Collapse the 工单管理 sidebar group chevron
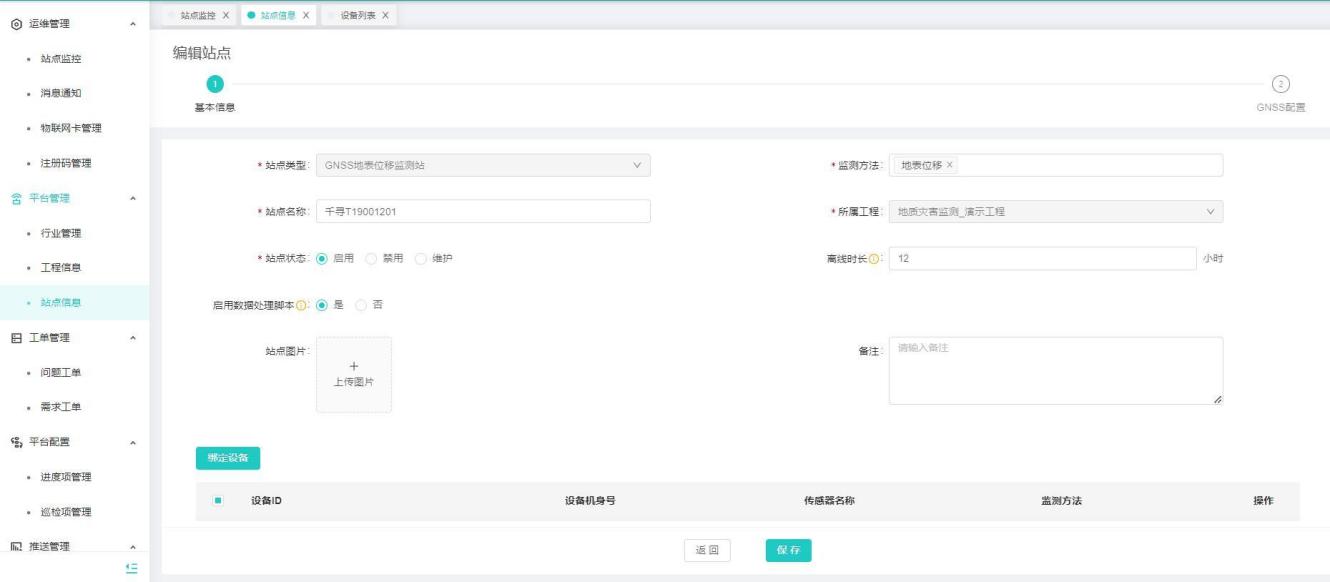Image resolution: width=1330 pixels, height=582 pixels. [133, 338]
